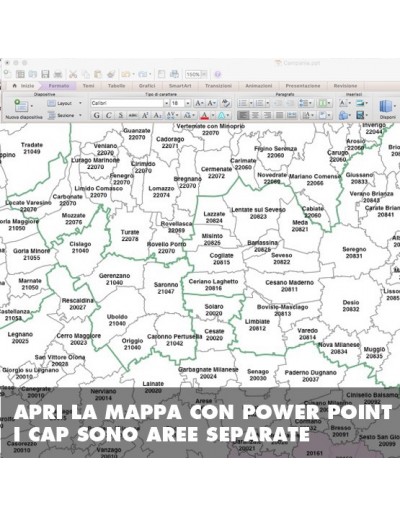The height and width of the screenshot is (517, 400).
Task: Click the font size field showing 18
Action: point(177,103)
